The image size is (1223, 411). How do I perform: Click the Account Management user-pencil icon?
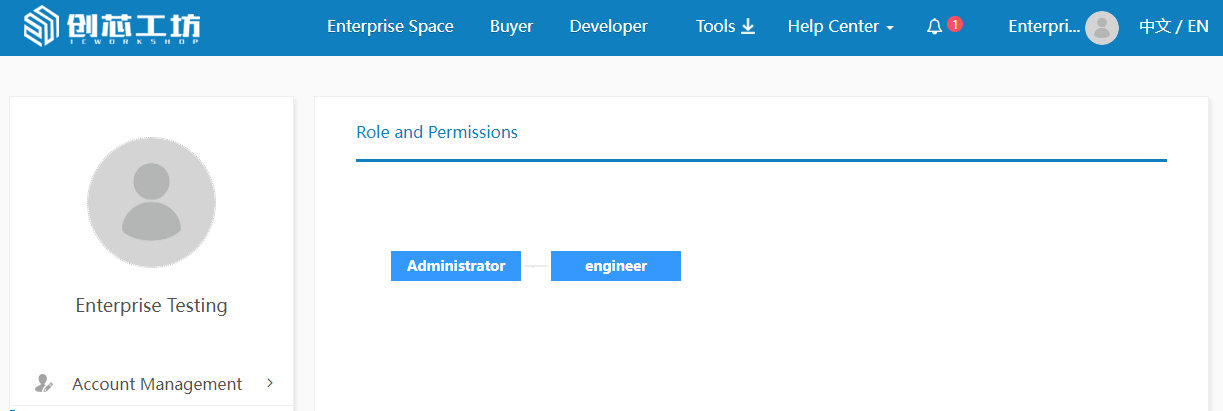tap(43, 383)
